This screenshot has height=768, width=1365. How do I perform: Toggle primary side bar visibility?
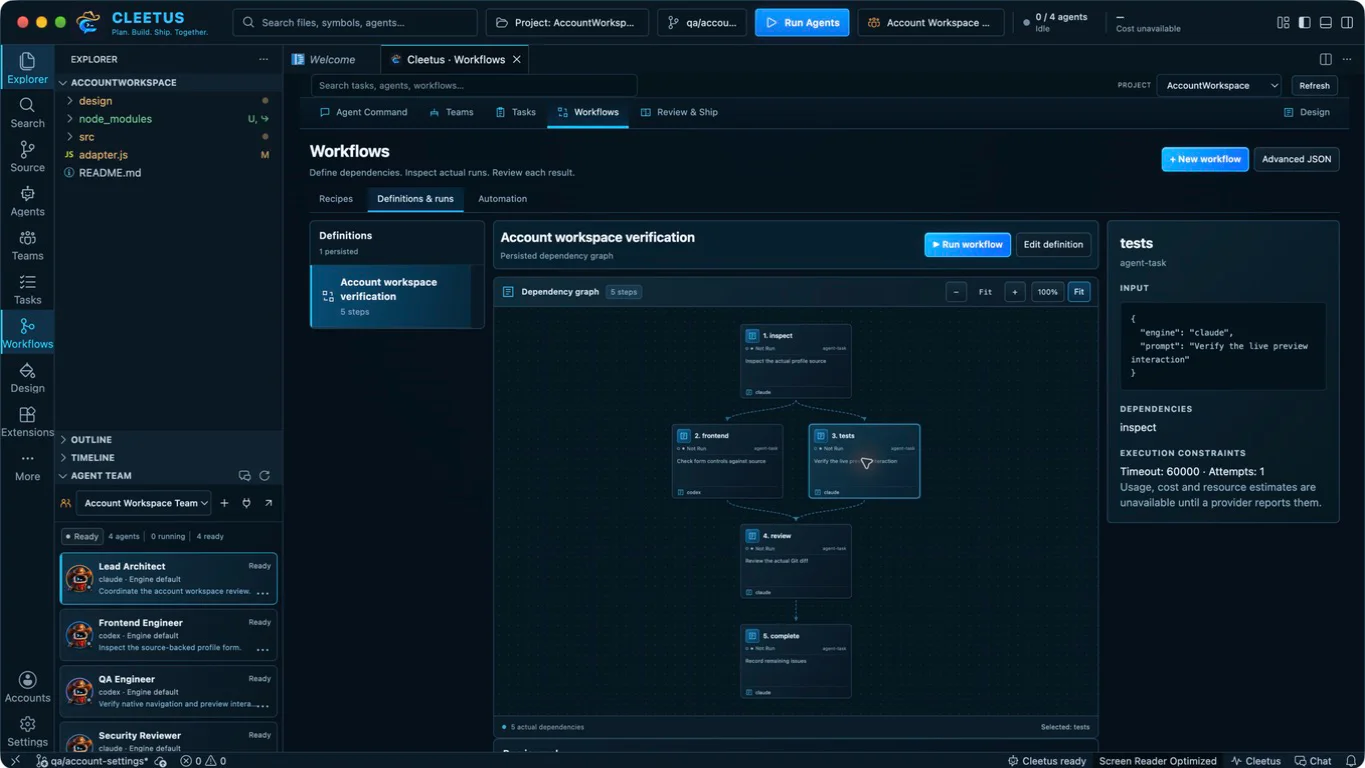[x=1304, y=22]
